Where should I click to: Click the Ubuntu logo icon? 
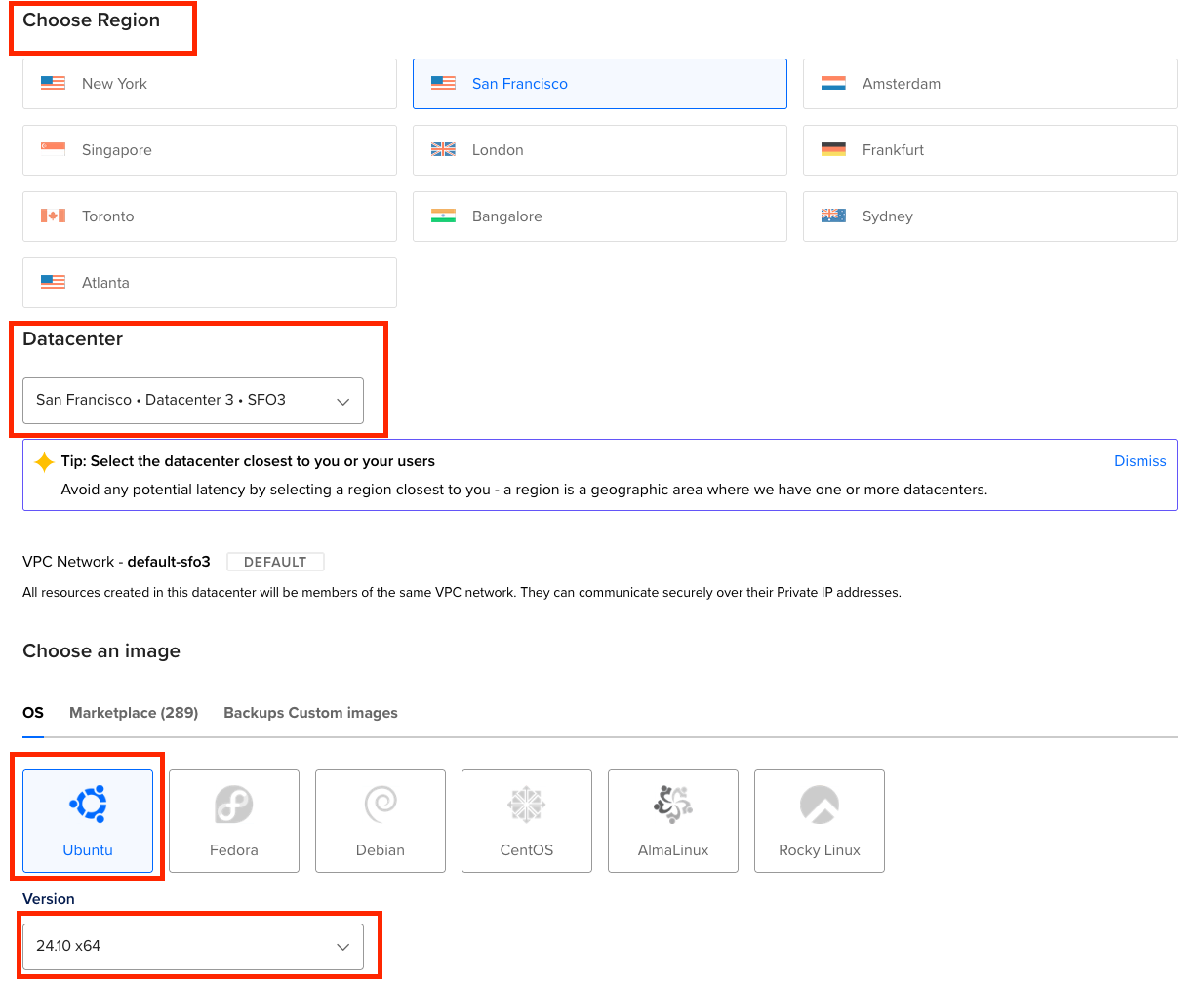pyautogui.click(x=88, y=805)
